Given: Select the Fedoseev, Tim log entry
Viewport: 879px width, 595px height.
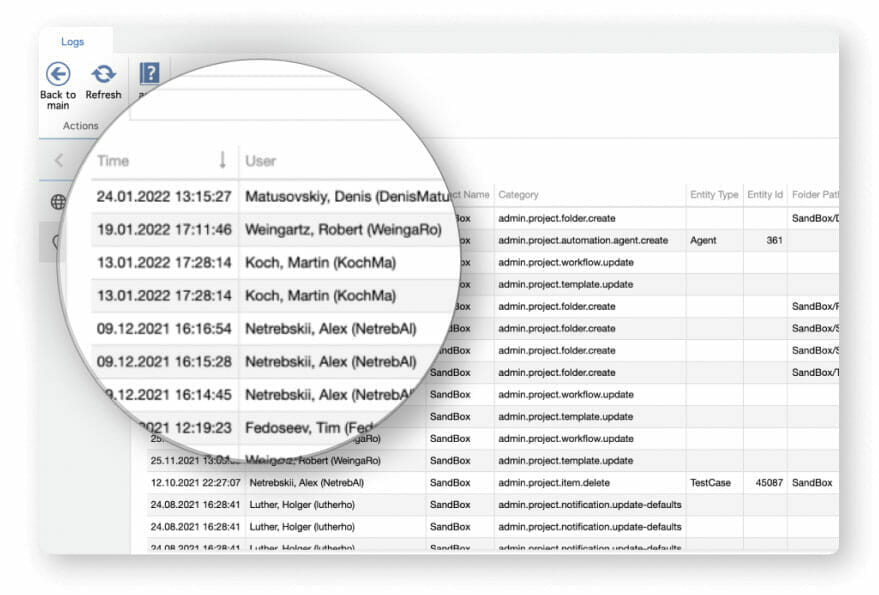Looking at the screenshot, I should (300, 420).
